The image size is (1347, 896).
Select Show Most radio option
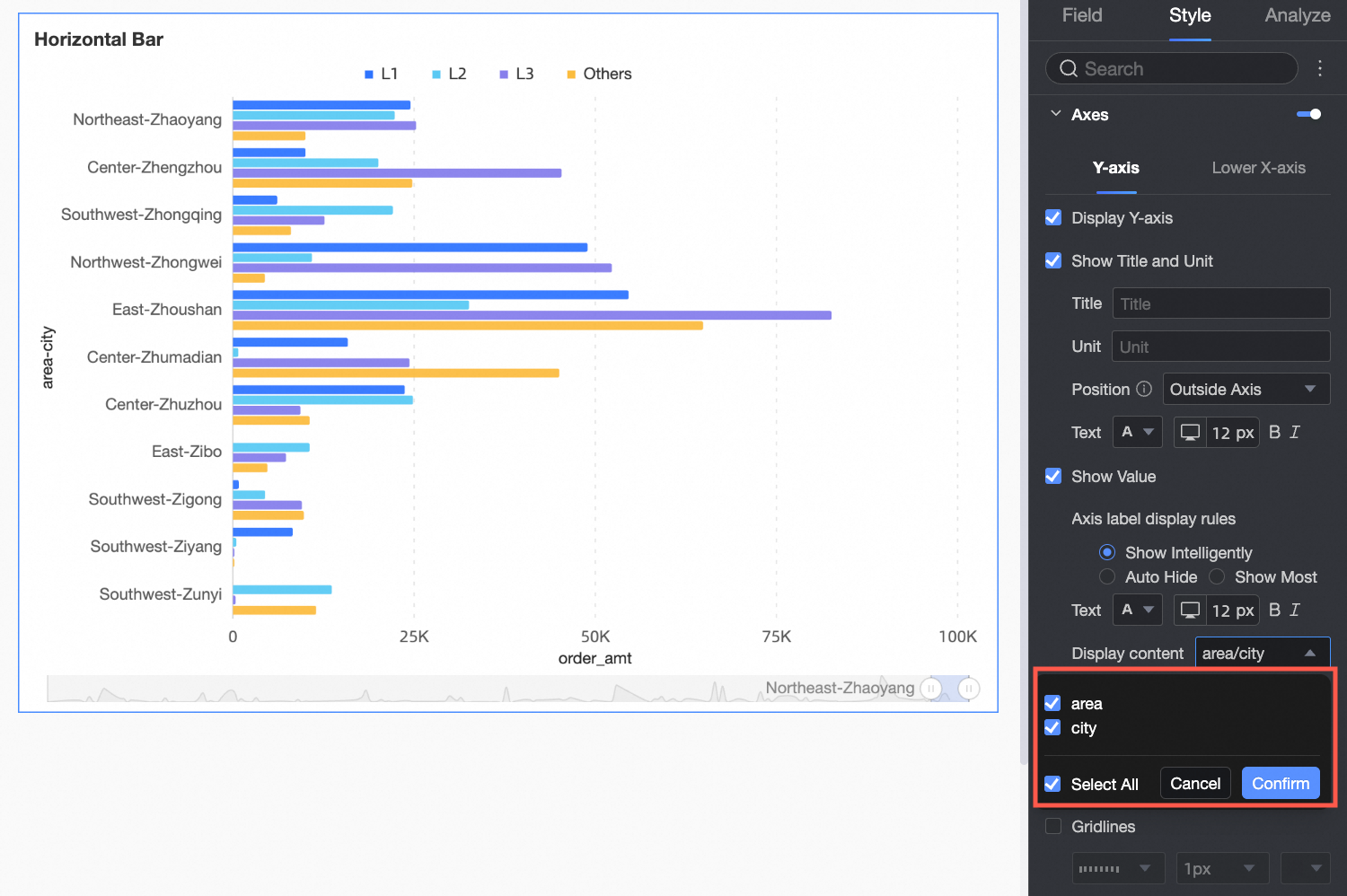pyautogui.click(x=1217, y=576)
